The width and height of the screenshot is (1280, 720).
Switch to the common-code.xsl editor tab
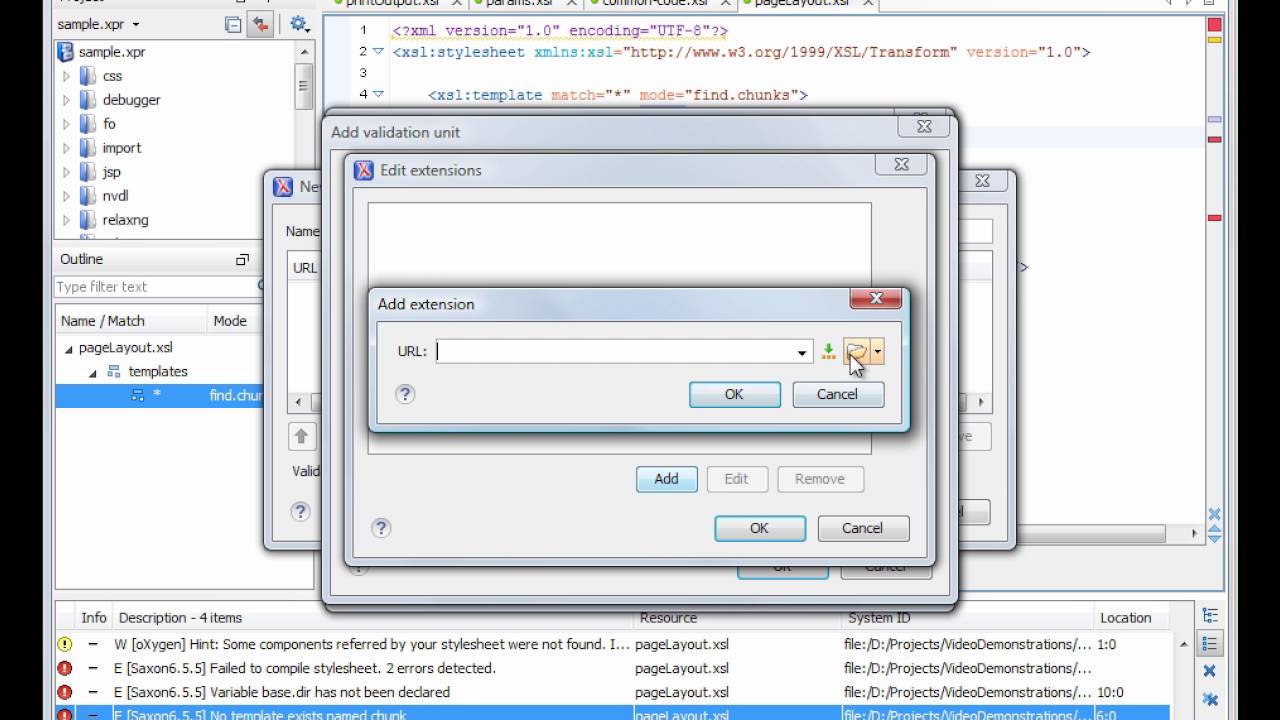654,3
